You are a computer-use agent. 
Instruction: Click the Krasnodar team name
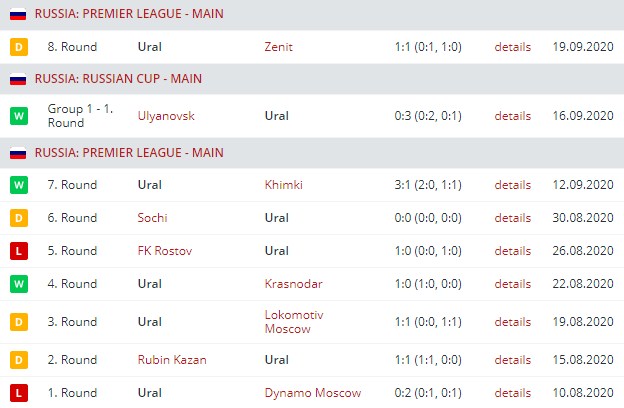pos(293,284)
